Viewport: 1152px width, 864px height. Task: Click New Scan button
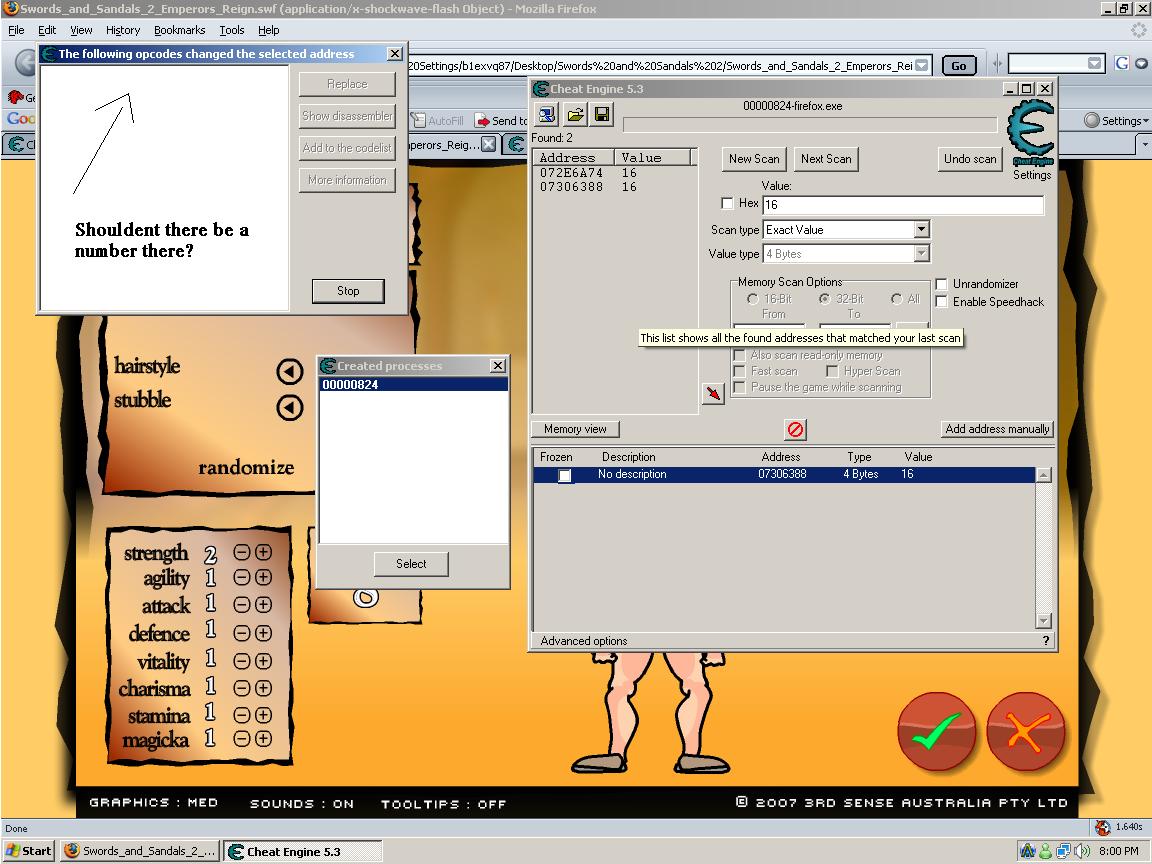click(x=754, y=159)
